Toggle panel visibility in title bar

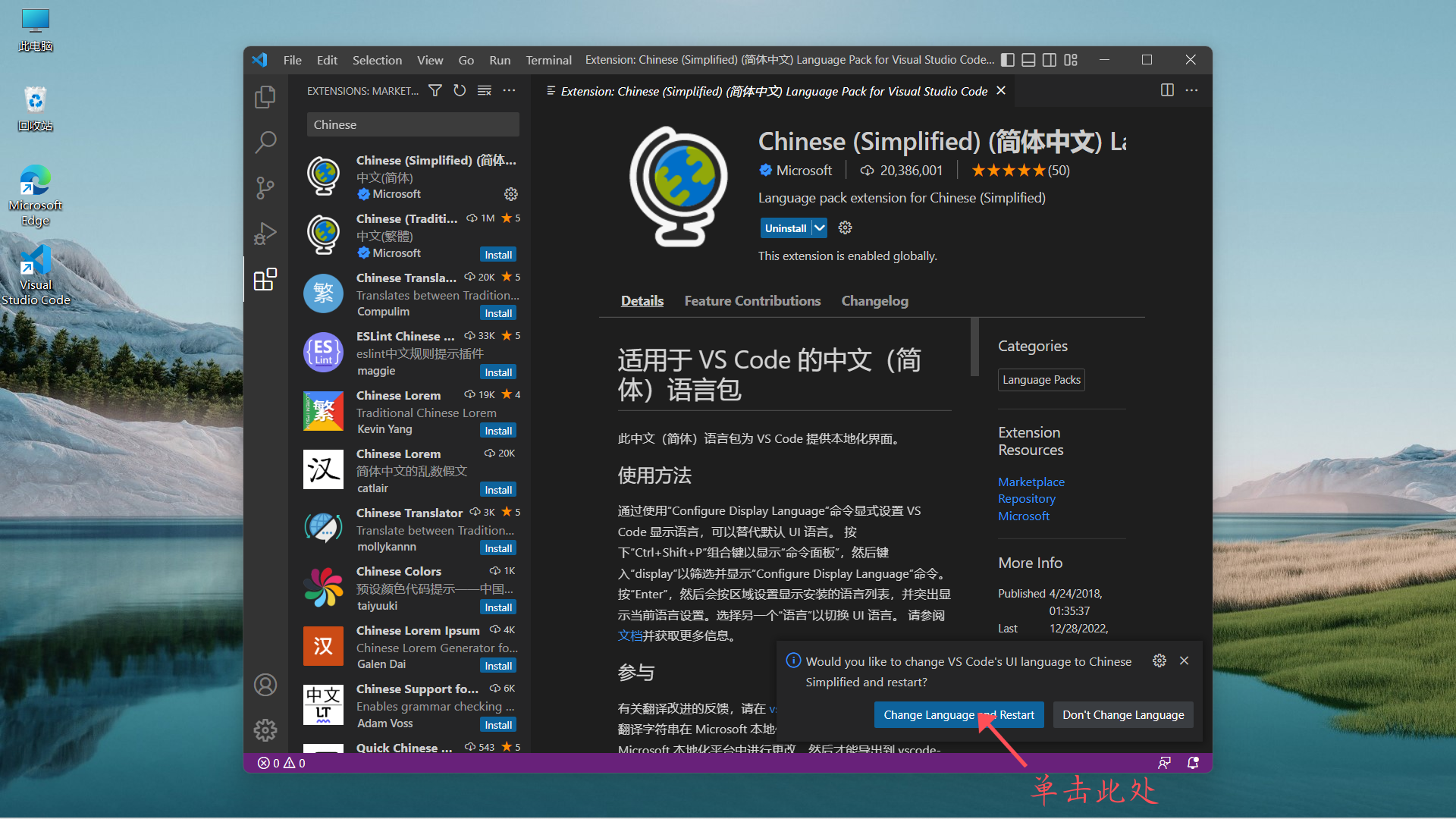click(x=1028, y=60)
